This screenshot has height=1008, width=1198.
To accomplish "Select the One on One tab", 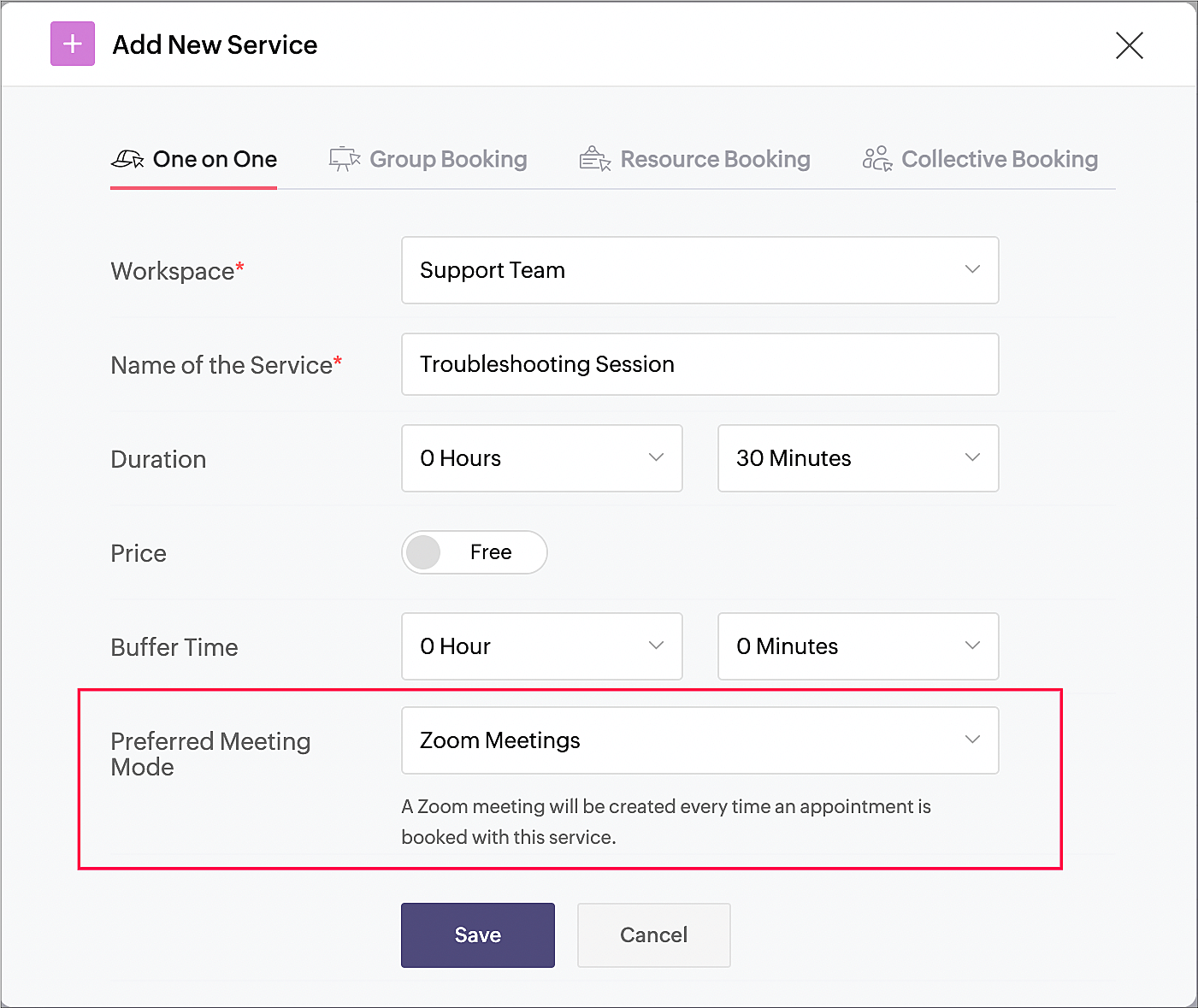I will coord(194,159).
